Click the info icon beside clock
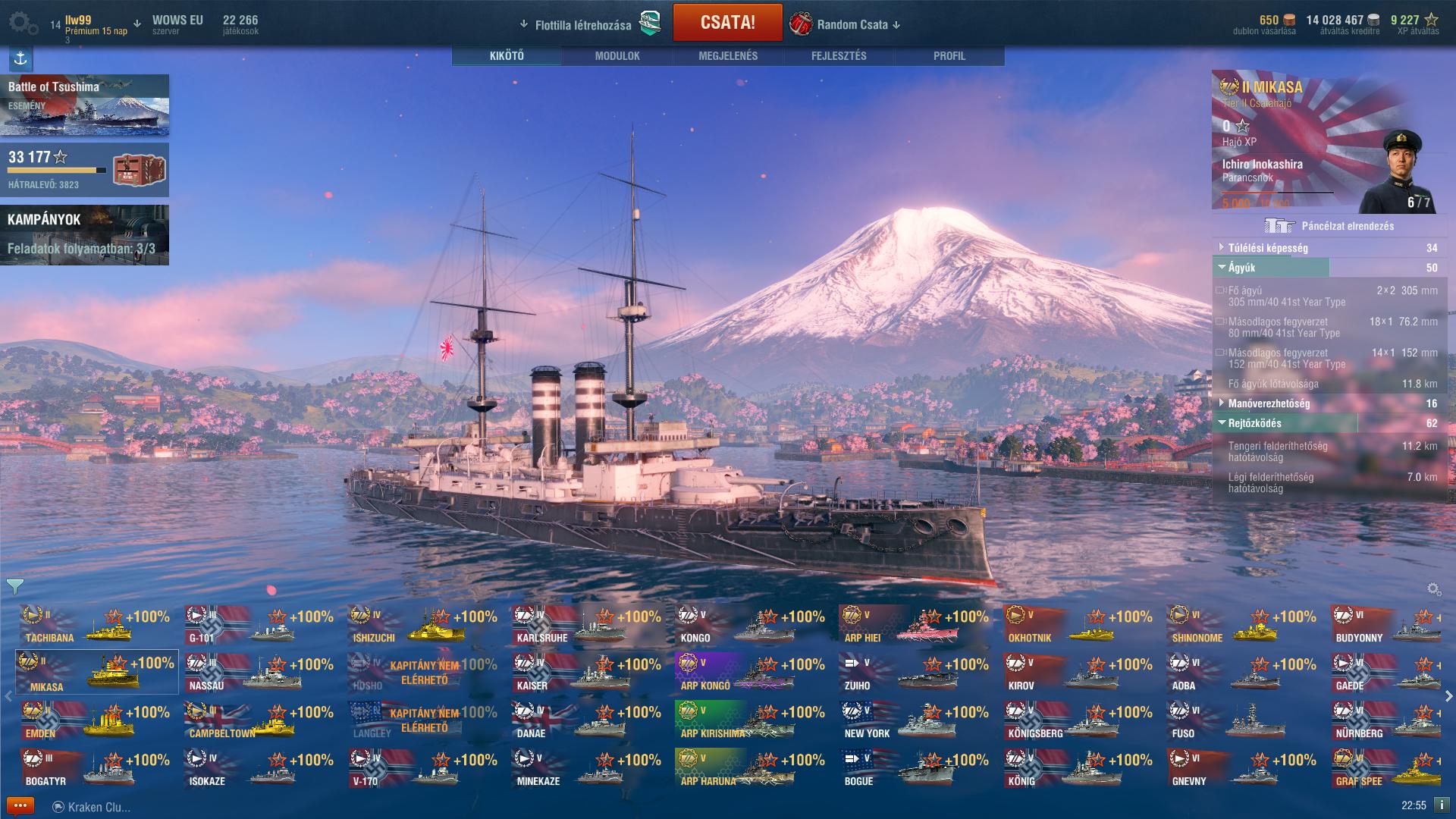This screenshot has height=819, width=1456. click(1440, 805)
